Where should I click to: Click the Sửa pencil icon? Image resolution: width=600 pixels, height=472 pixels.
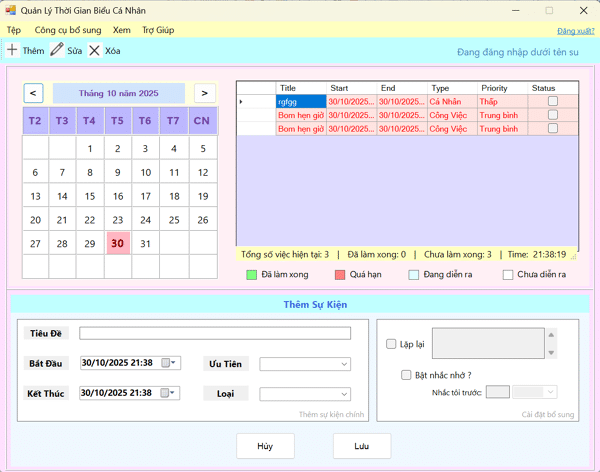[x=57, y=50]
